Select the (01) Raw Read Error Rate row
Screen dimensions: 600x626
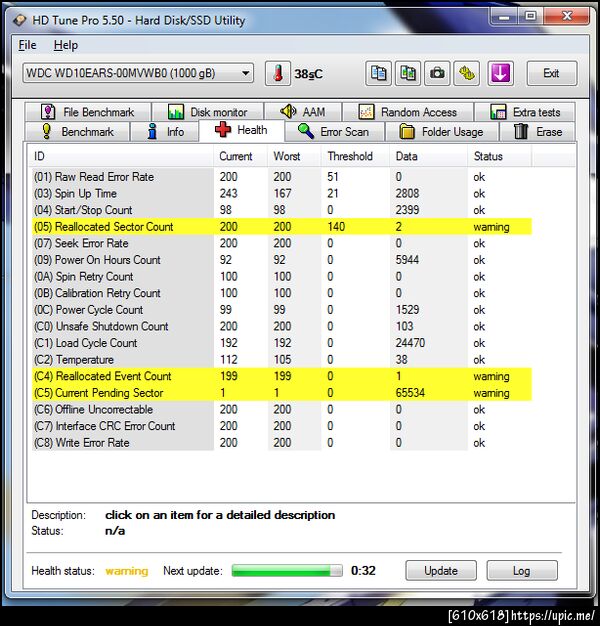pos(282,177)
